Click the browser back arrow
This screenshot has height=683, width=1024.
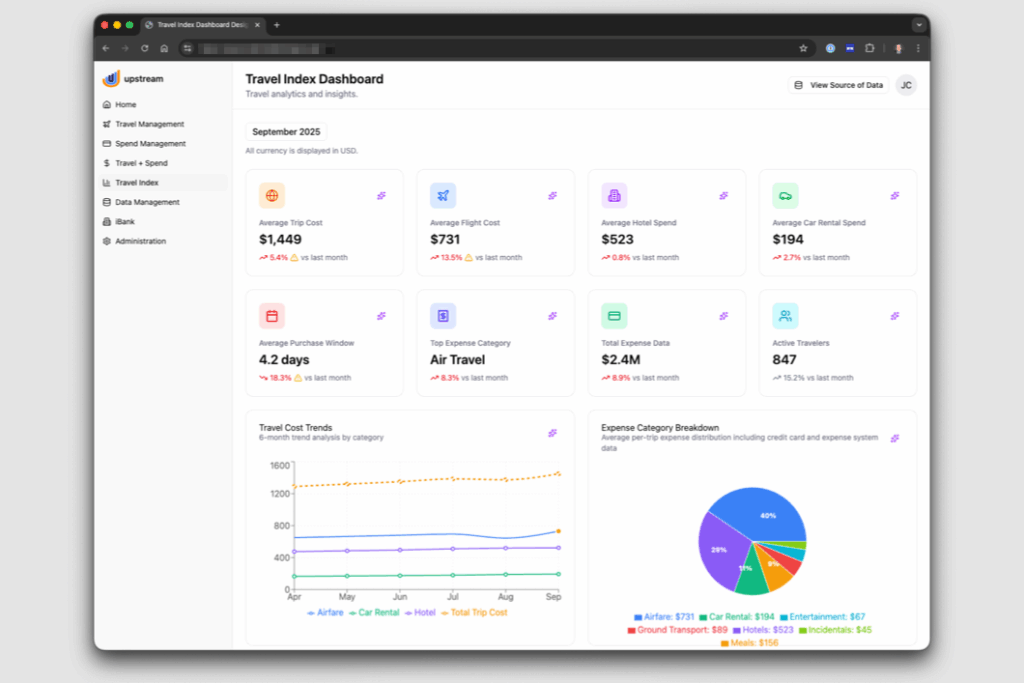coord(106,48)
